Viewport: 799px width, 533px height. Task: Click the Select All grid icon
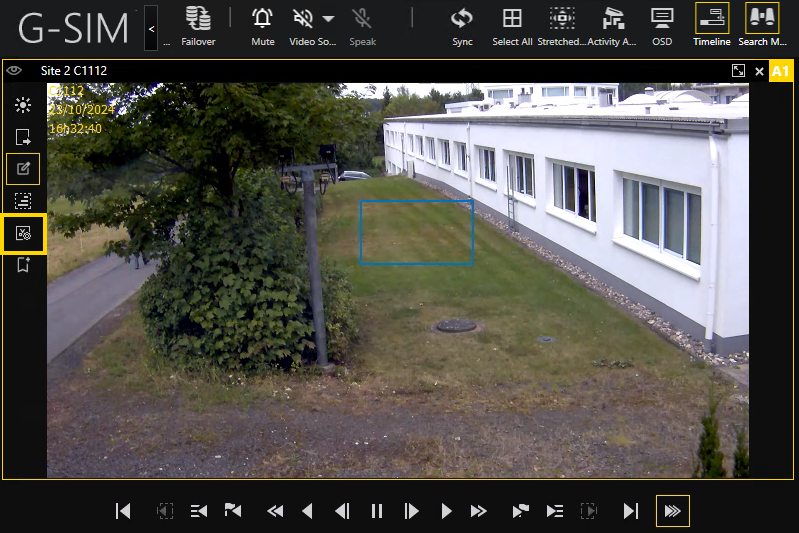click(512, 19)
